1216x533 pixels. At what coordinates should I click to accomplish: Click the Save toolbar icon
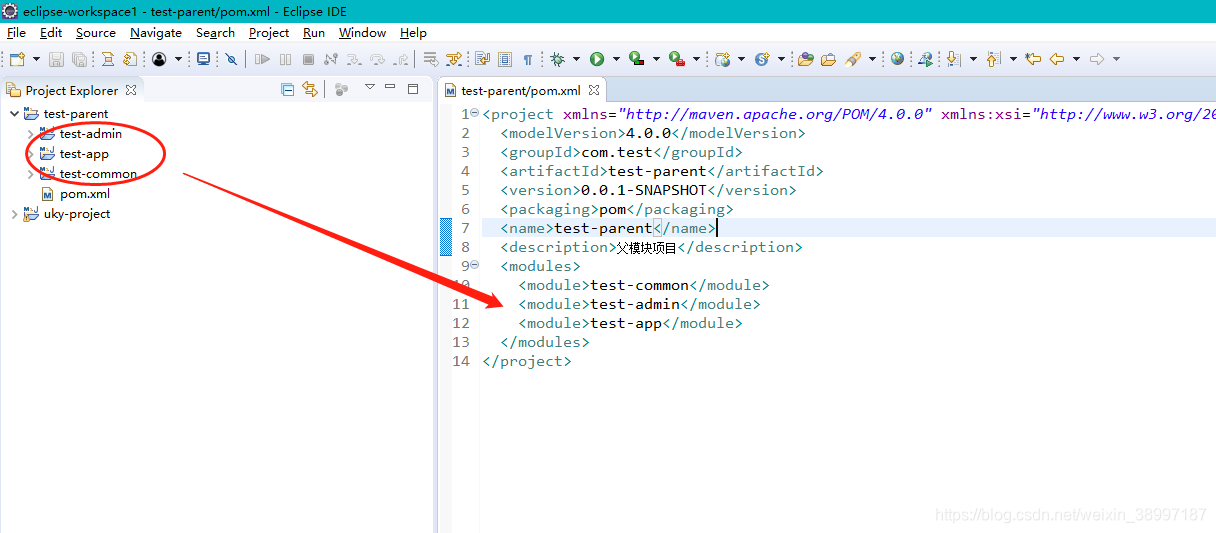click(56, 59)
